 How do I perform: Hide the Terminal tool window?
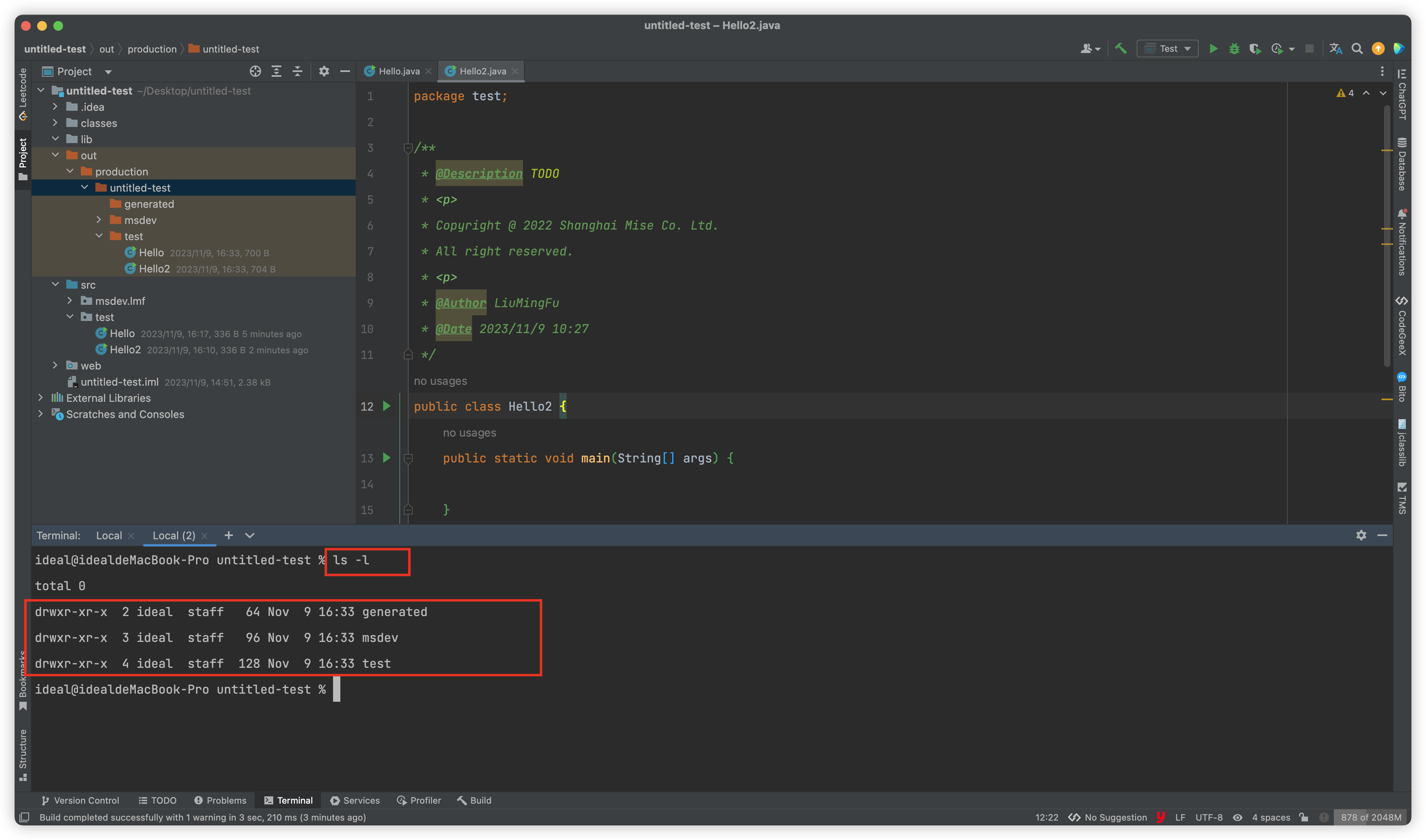[1382, 535]
